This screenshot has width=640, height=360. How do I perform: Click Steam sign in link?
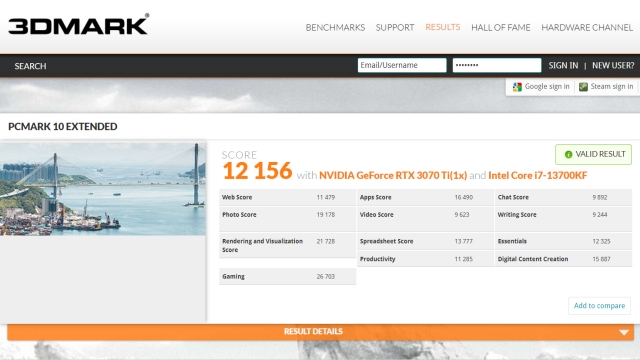click(612, 87)
